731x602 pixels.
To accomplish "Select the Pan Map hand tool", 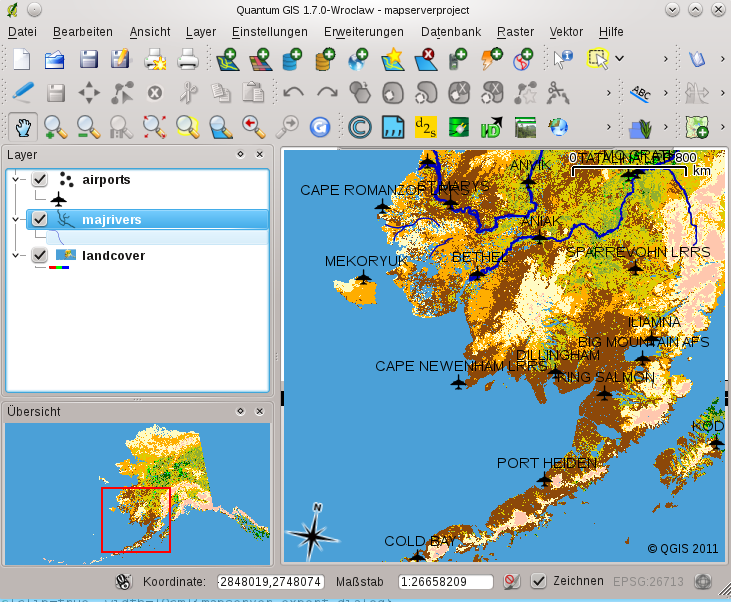I will pyautogui.click(x=23, y=126).
